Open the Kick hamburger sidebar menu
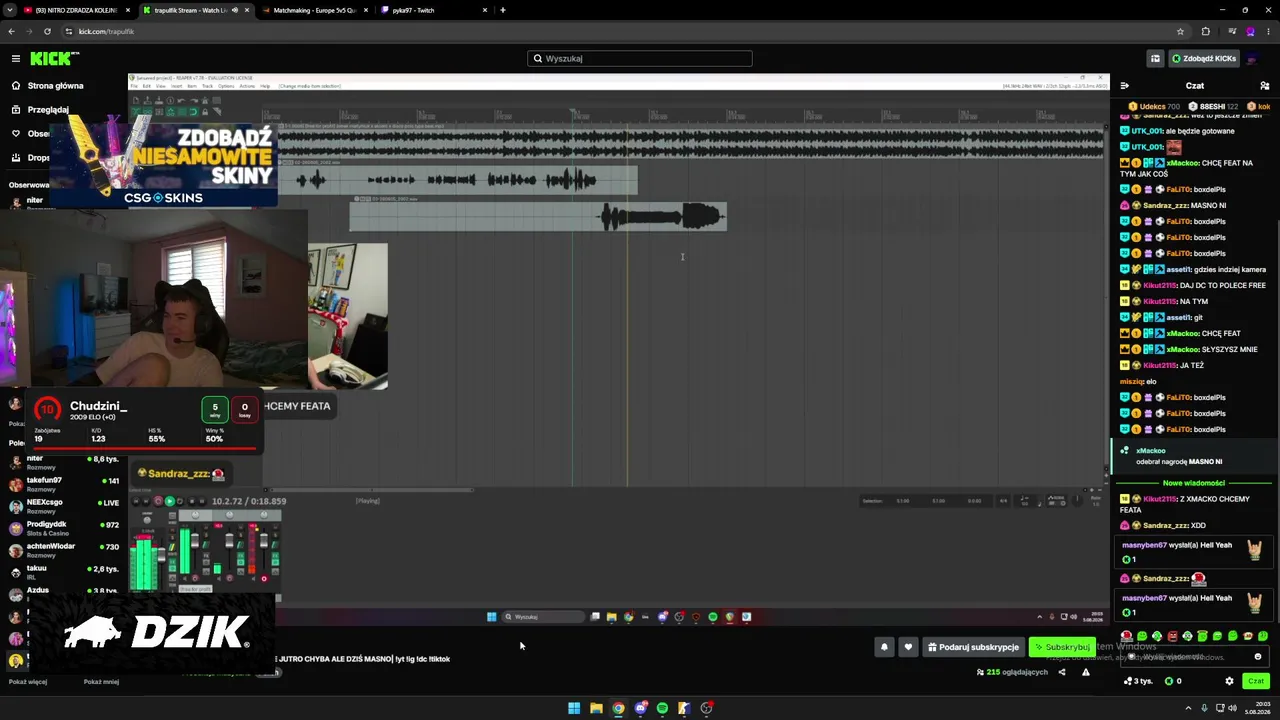1280x720 pixels. click(16, 58)
